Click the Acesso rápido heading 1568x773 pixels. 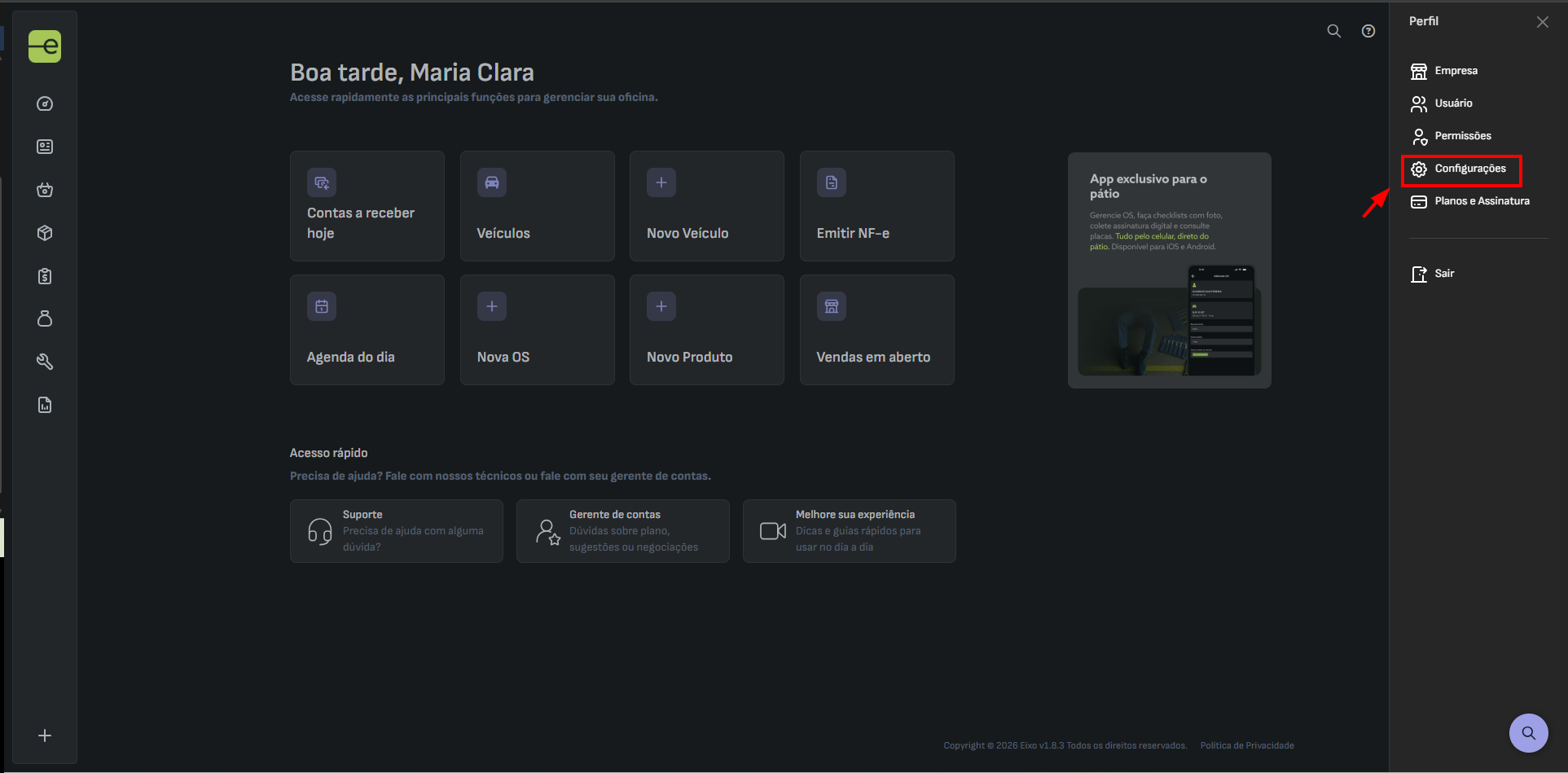(x=329, y=453)
